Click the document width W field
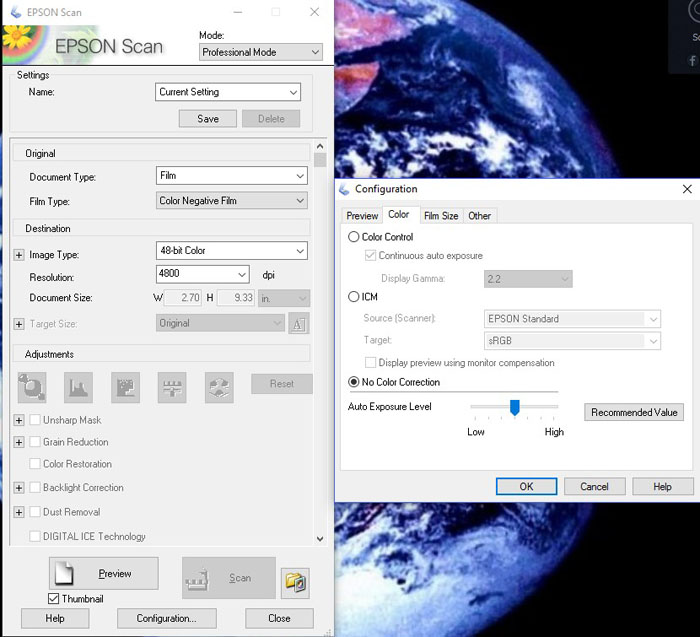Viewport: 700px width, 637px height. pyautogui.click(x=183, y=297)
